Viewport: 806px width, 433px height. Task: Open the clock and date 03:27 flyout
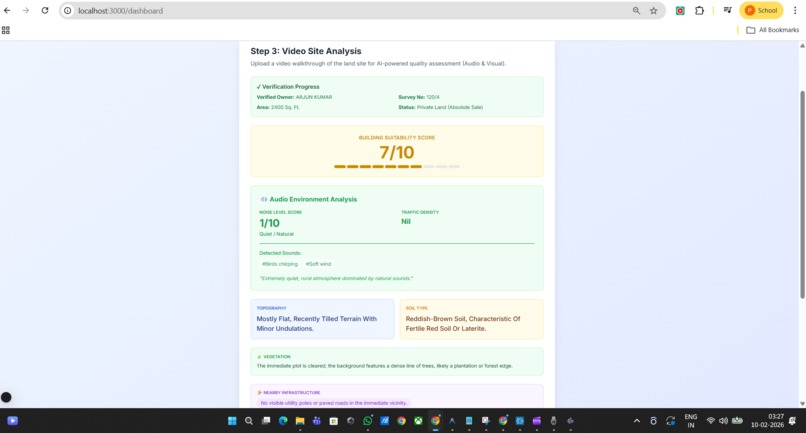767,421
